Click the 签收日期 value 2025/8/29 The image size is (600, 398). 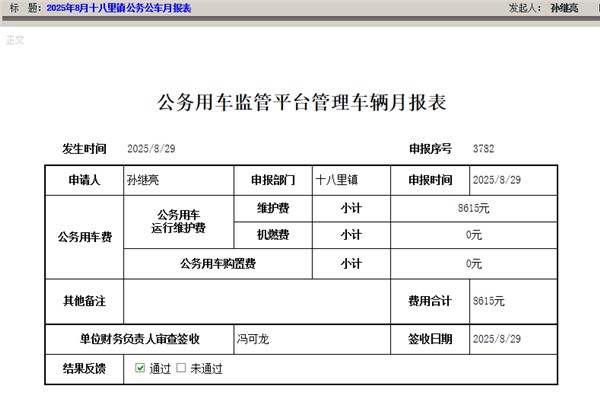pos(497,339)
